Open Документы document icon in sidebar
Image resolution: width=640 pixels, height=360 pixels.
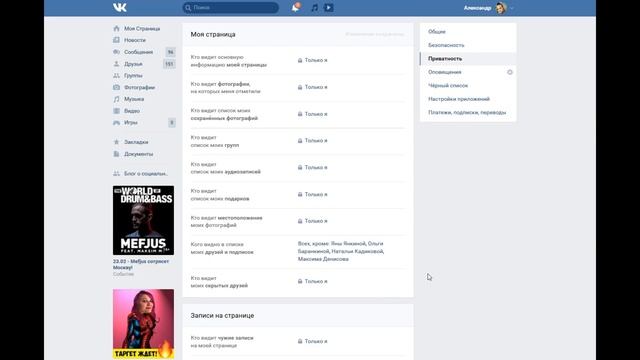pyautogui.click(x=116, y=154)
